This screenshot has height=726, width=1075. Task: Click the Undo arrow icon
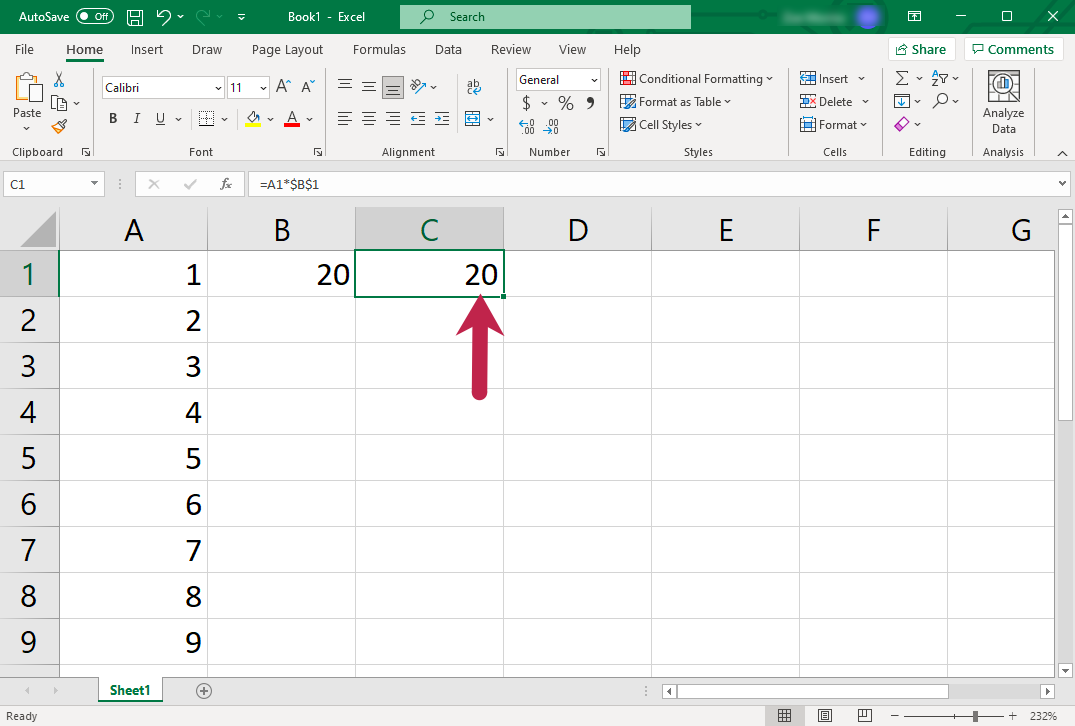pos(163,16)
